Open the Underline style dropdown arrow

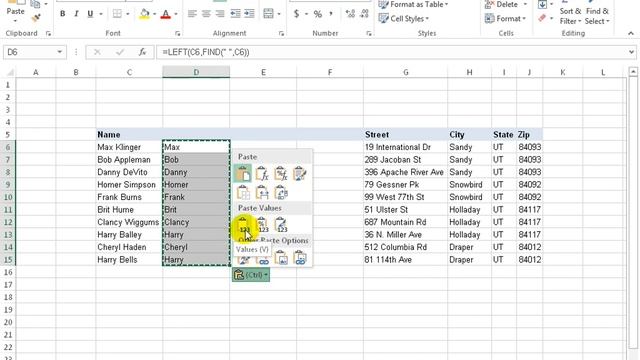(x=100, y=14)
